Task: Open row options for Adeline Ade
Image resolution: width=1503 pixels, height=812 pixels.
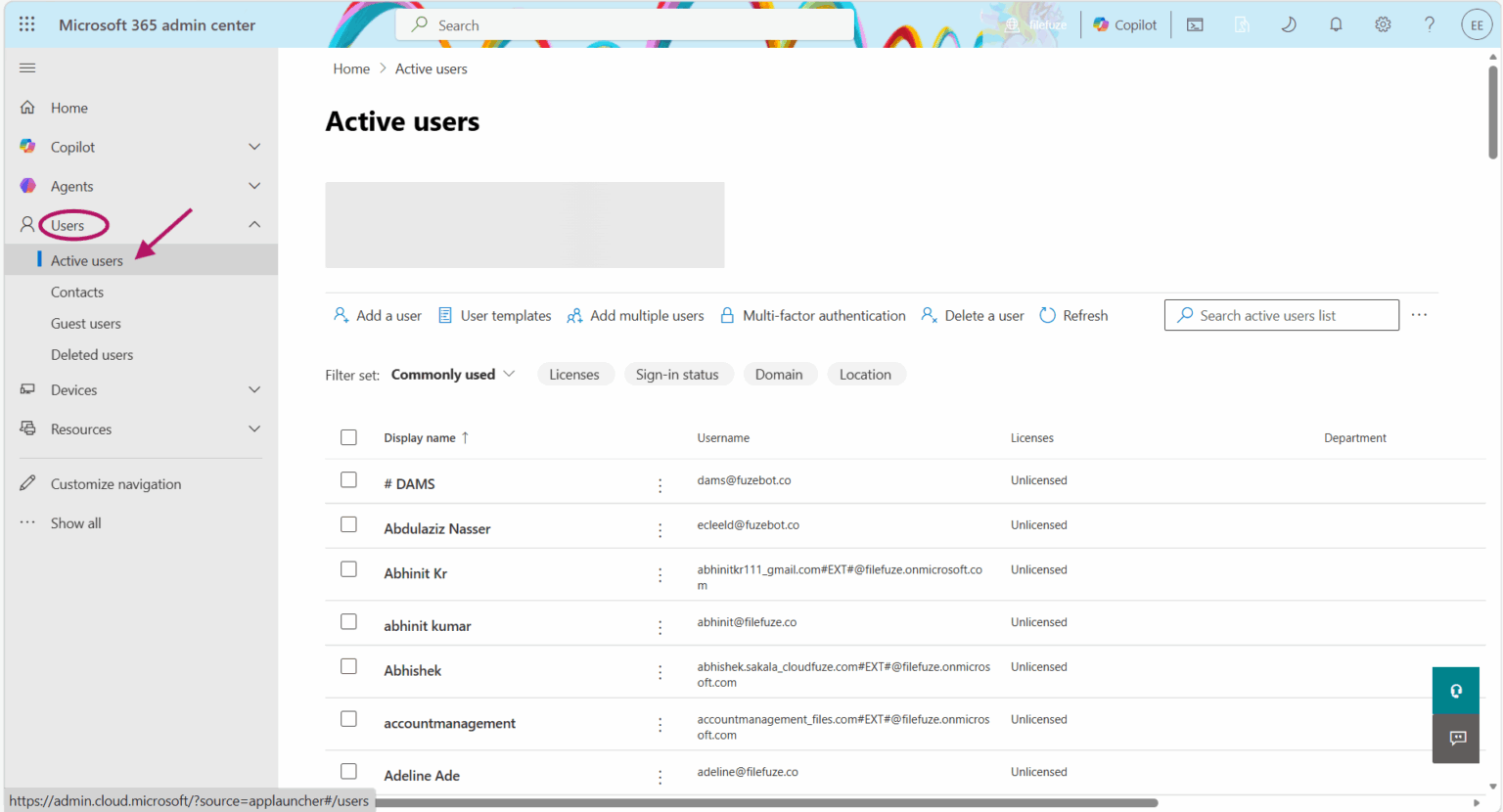Action: pos(660,777)
